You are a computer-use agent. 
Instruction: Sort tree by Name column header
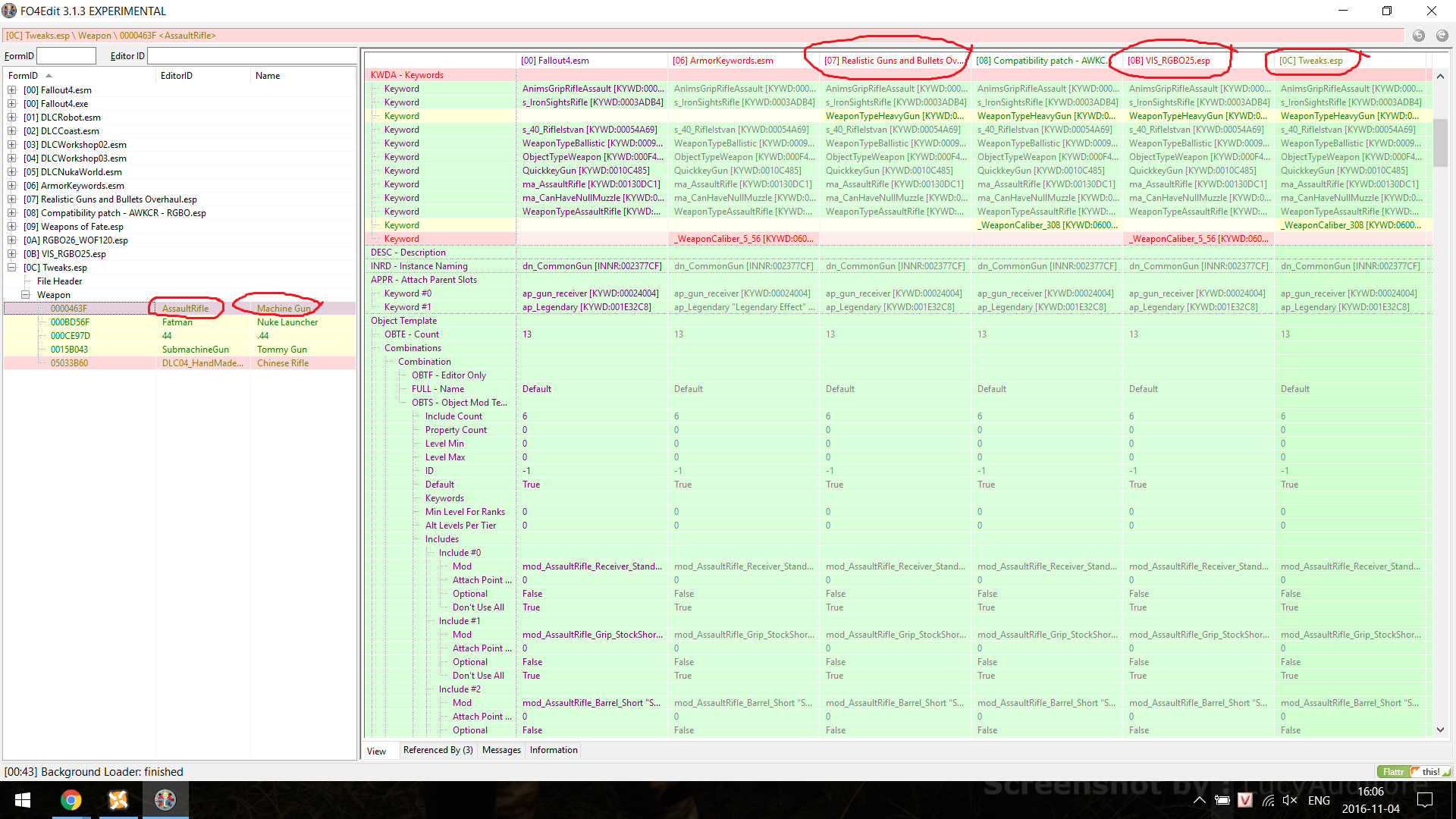point(303,76)
